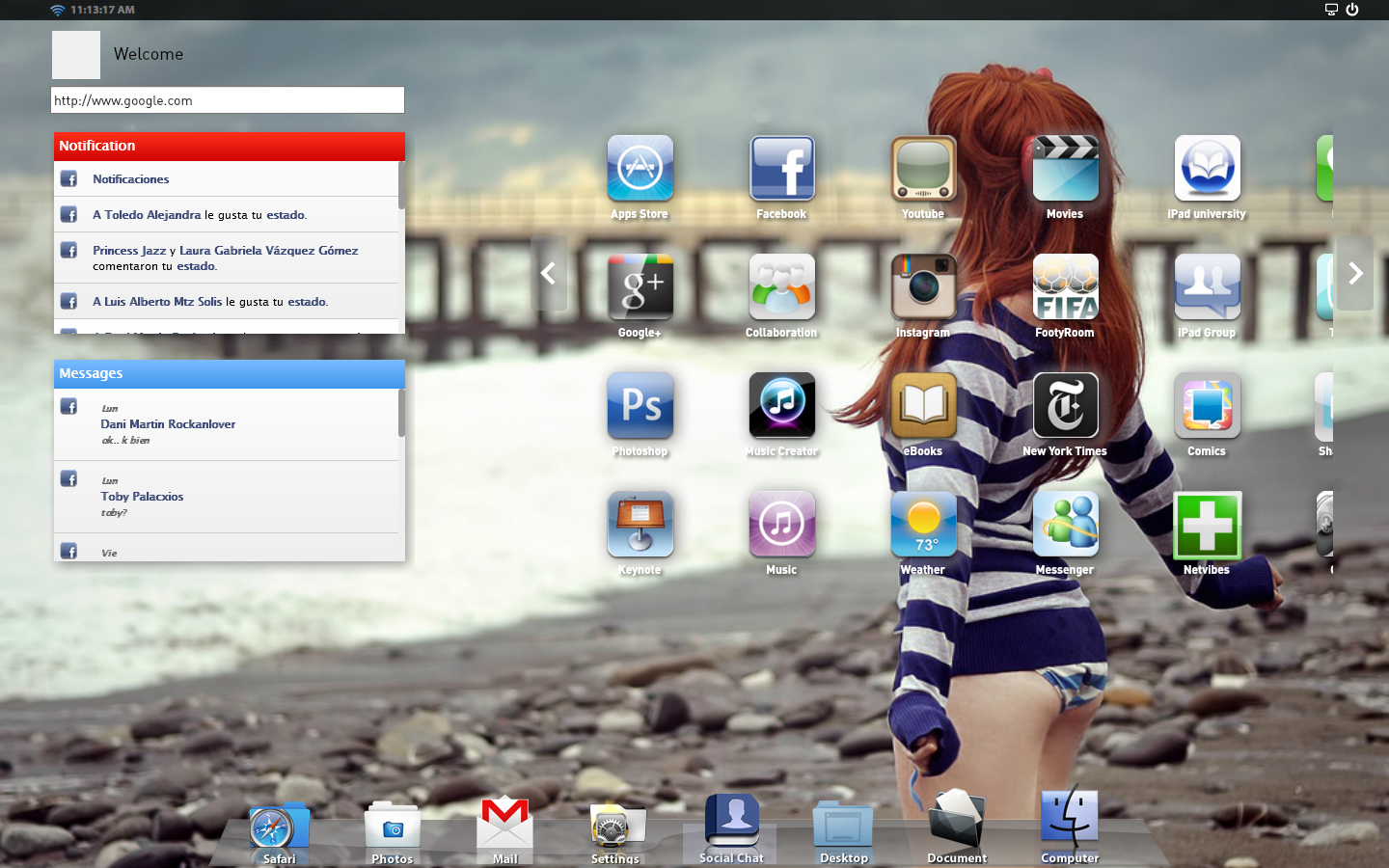Launch Instagram from the app grid

923,286
